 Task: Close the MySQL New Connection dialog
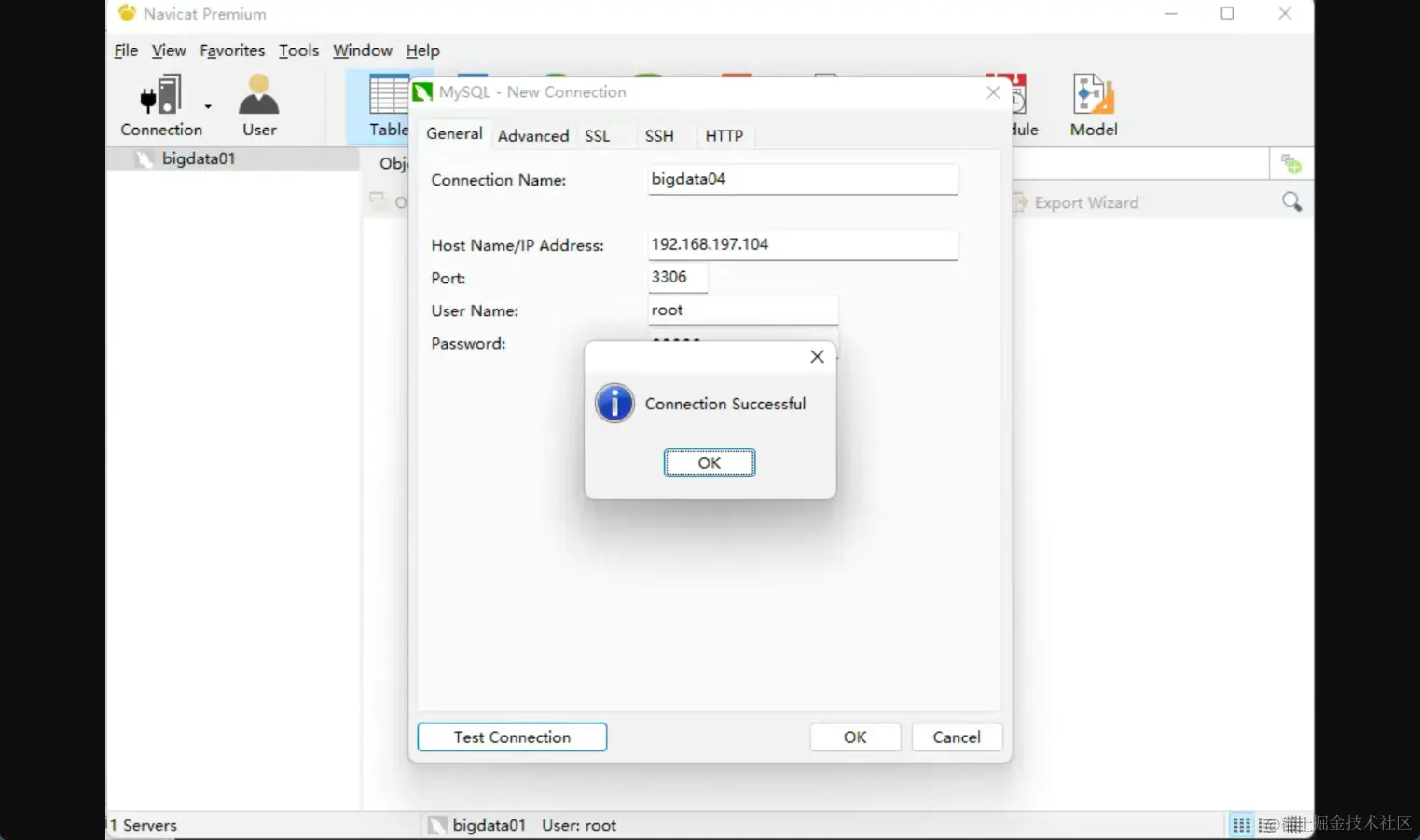click(993, 91)
